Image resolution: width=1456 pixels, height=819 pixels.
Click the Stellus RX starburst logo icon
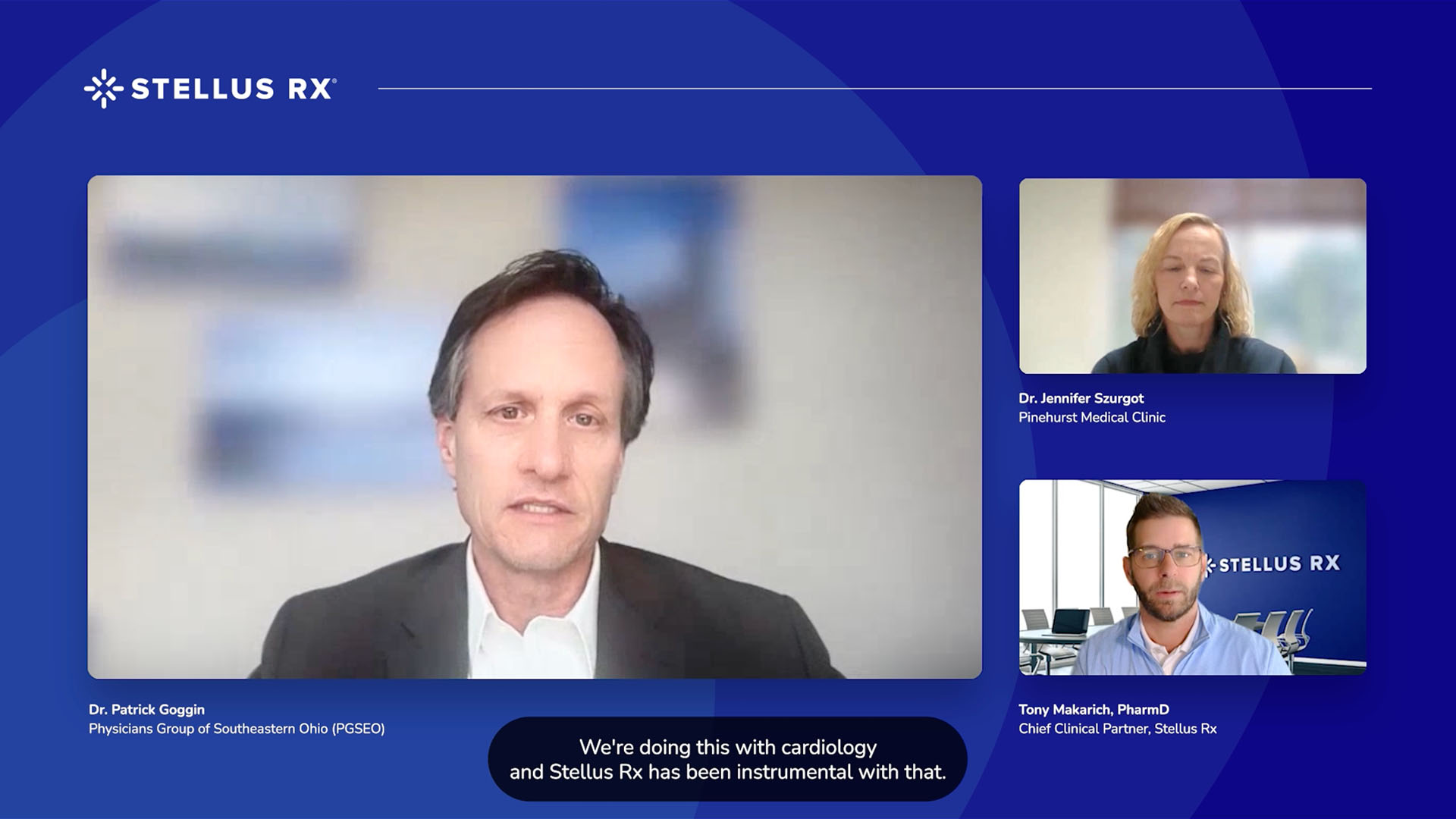coord(103,89)
